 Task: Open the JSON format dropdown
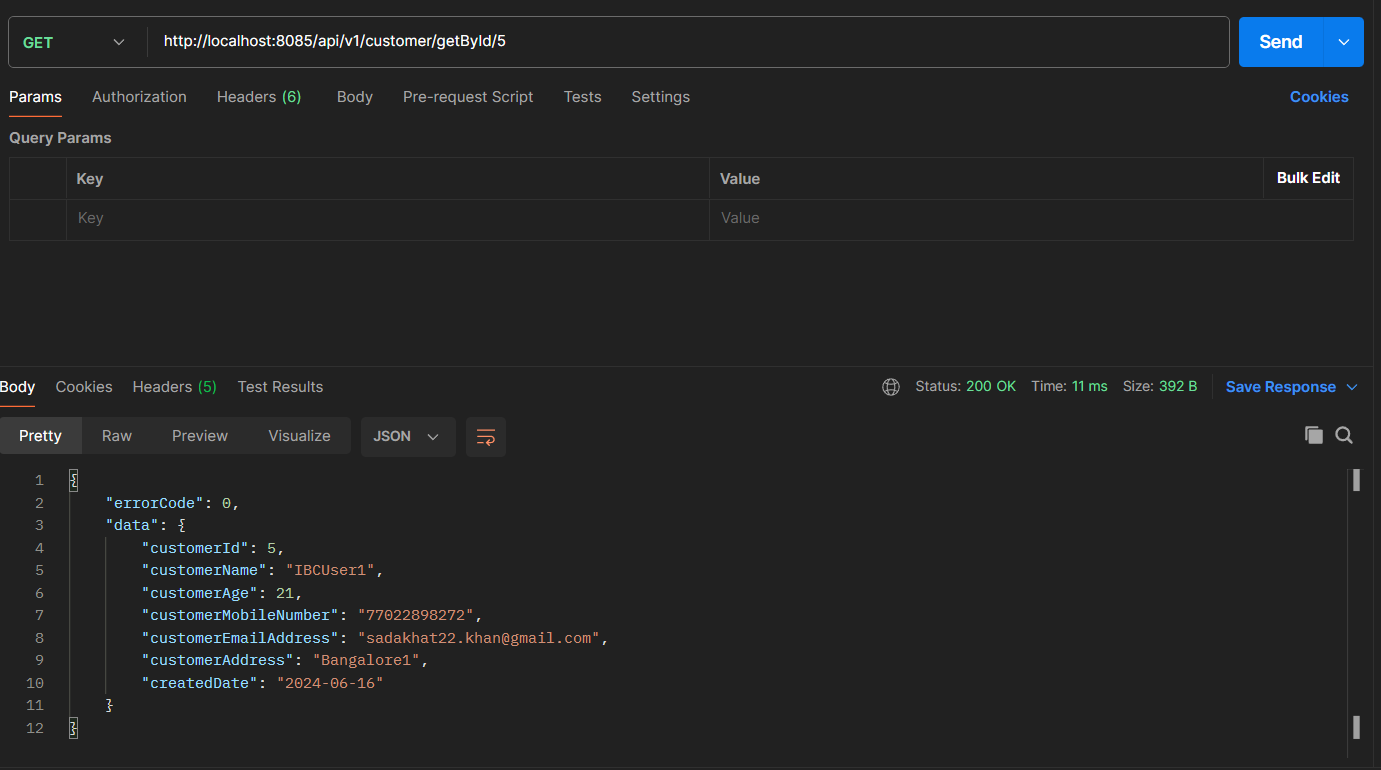pos(407,437)
